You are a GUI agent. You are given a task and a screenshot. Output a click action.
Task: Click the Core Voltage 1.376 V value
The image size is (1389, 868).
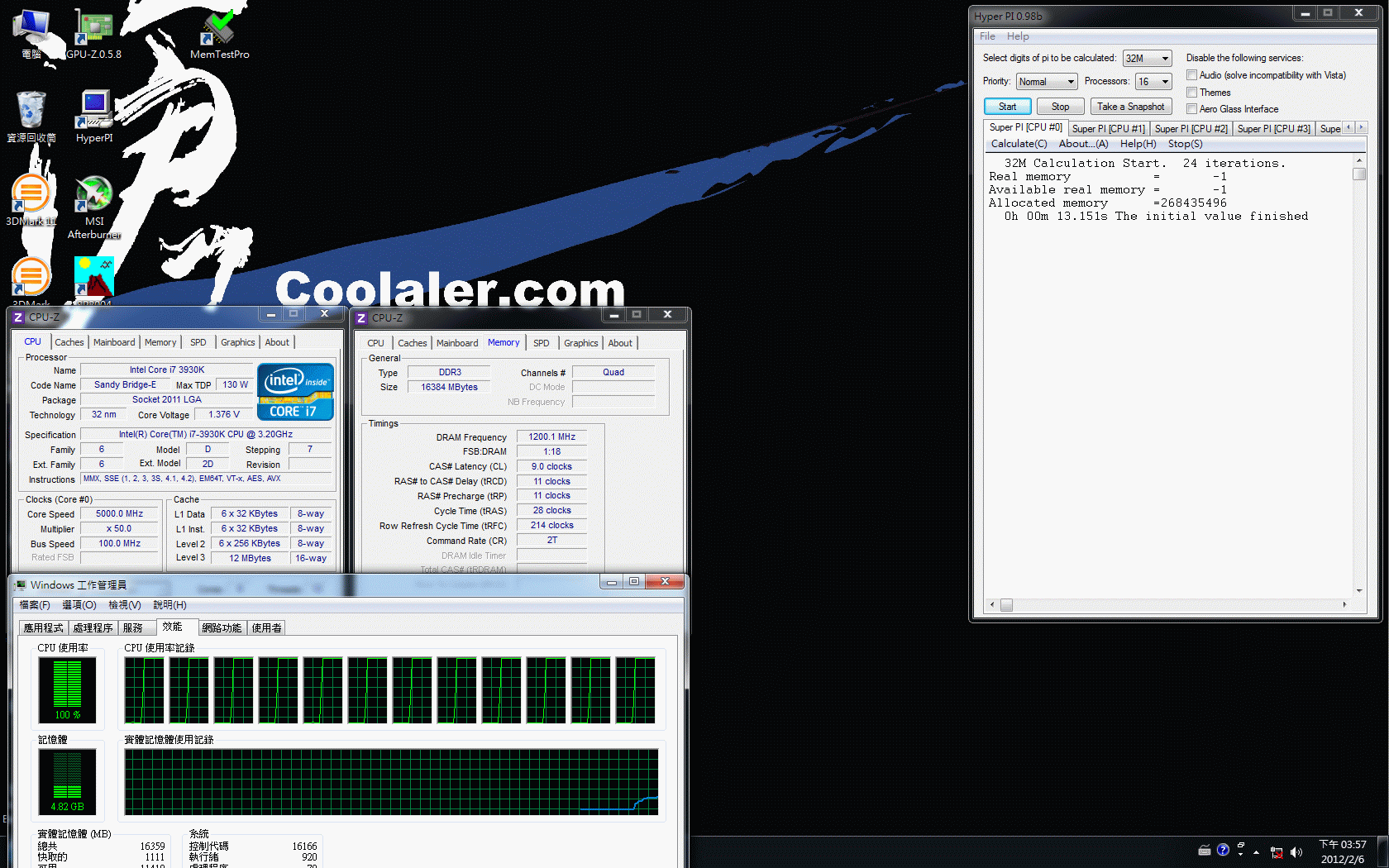(x=223, y=415)
